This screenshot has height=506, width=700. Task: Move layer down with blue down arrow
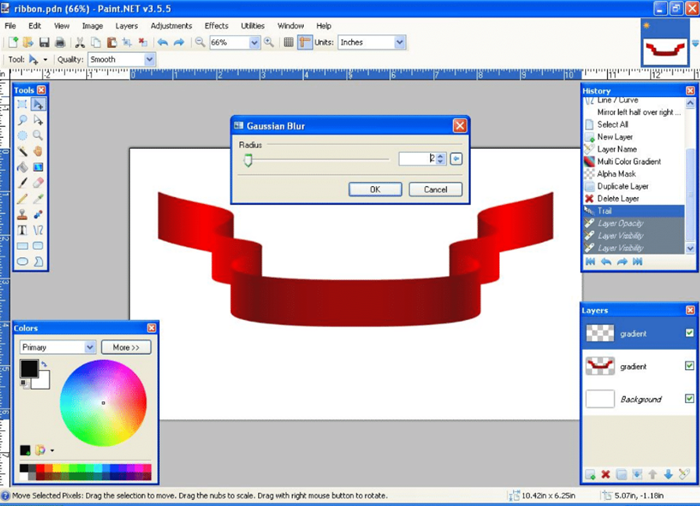coord(668,474)
